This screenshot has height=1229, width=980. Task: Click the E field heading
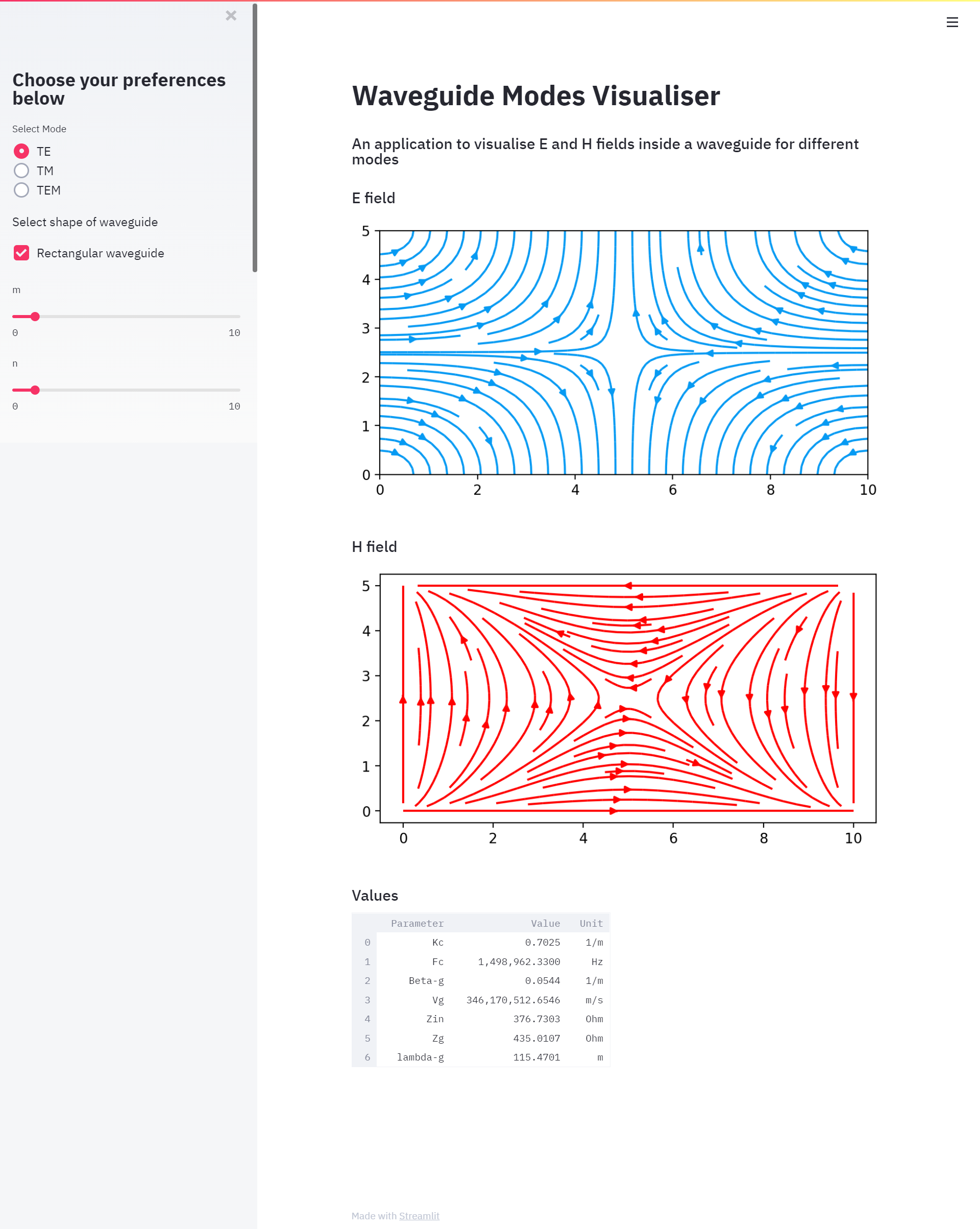coord(373,198)
